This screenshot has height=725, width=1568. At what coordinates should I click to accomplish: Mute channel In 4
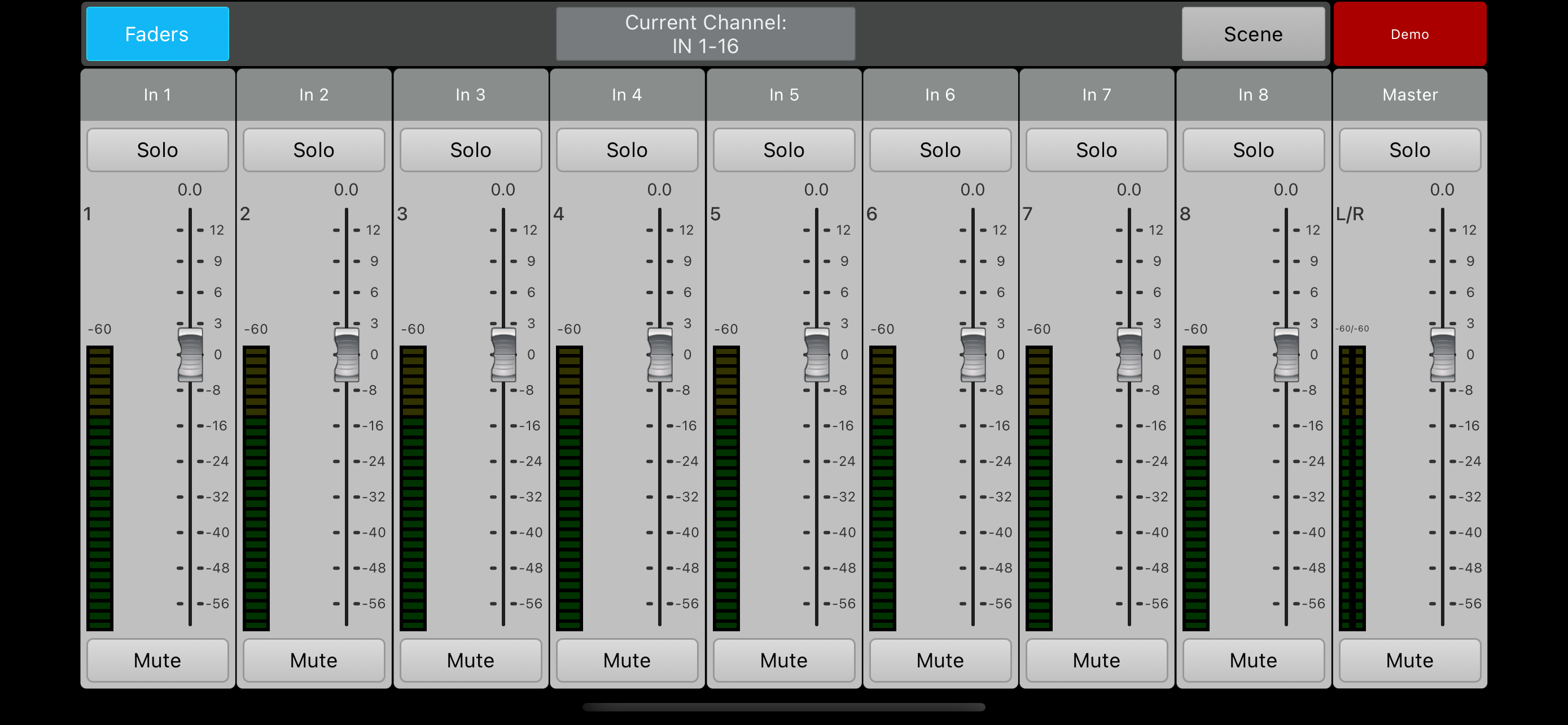(627, 660)
